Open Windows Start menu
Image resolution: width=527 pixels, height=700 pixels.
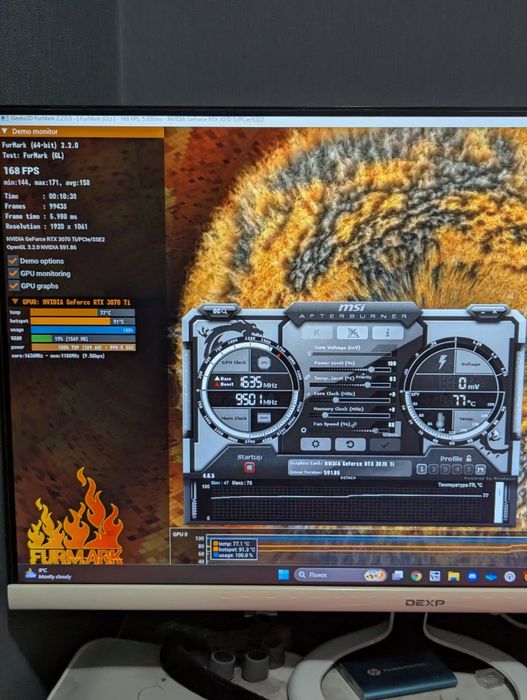284,575
